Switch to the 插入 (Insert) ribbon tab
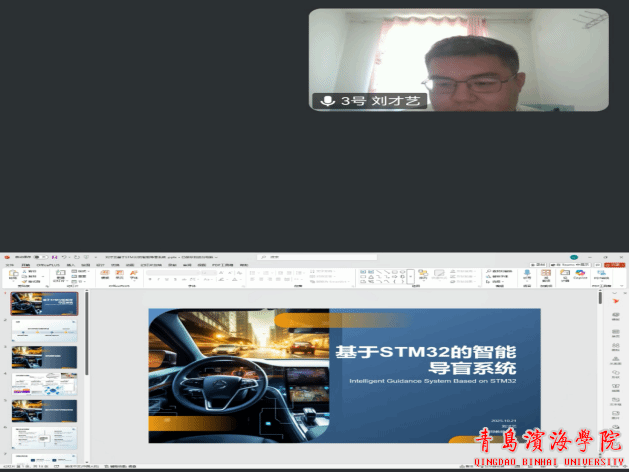This screenshot has height=472, width=630. click(x=70, y=265)
